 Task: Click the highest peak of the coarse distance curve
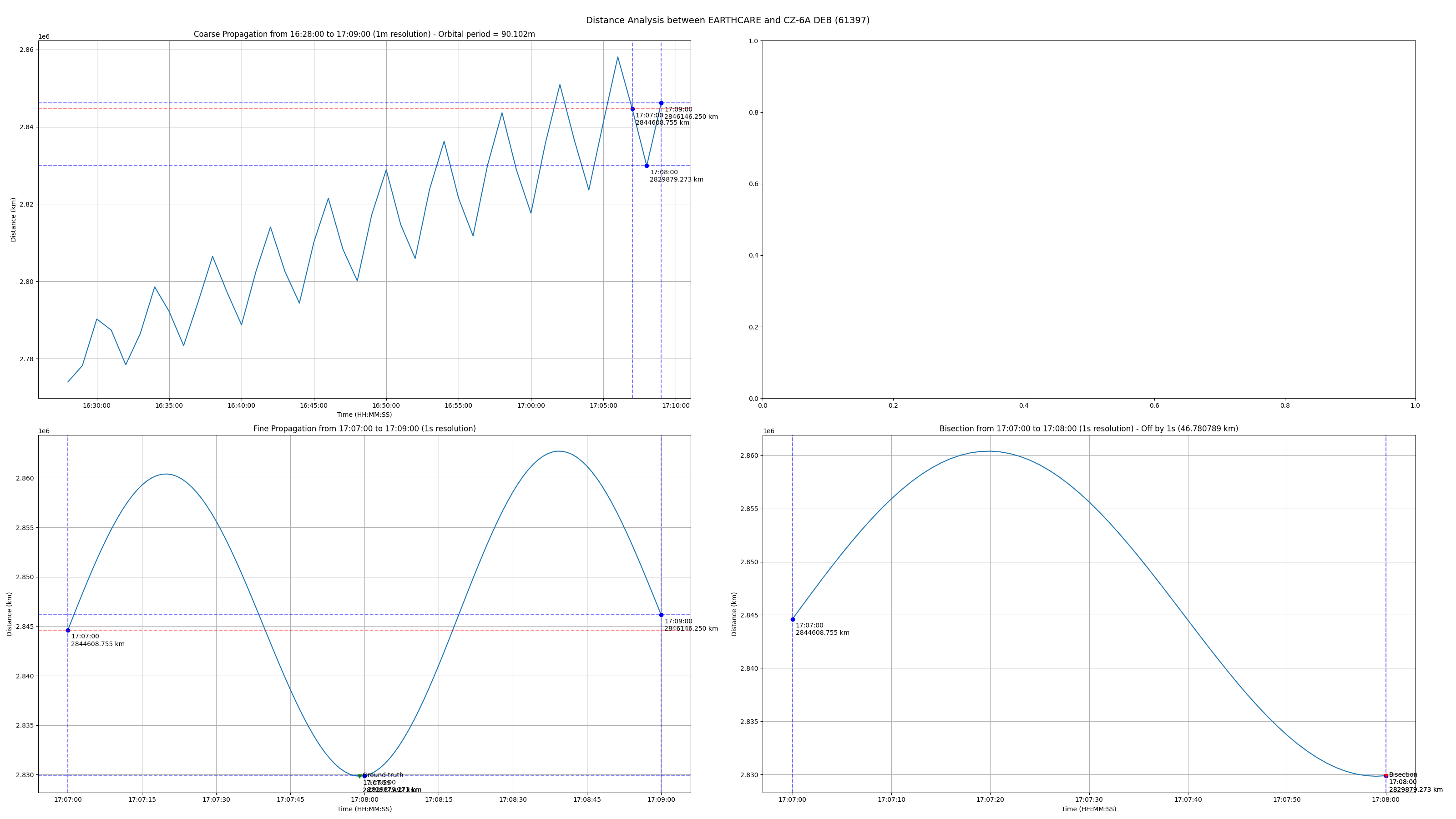[618, 57]
